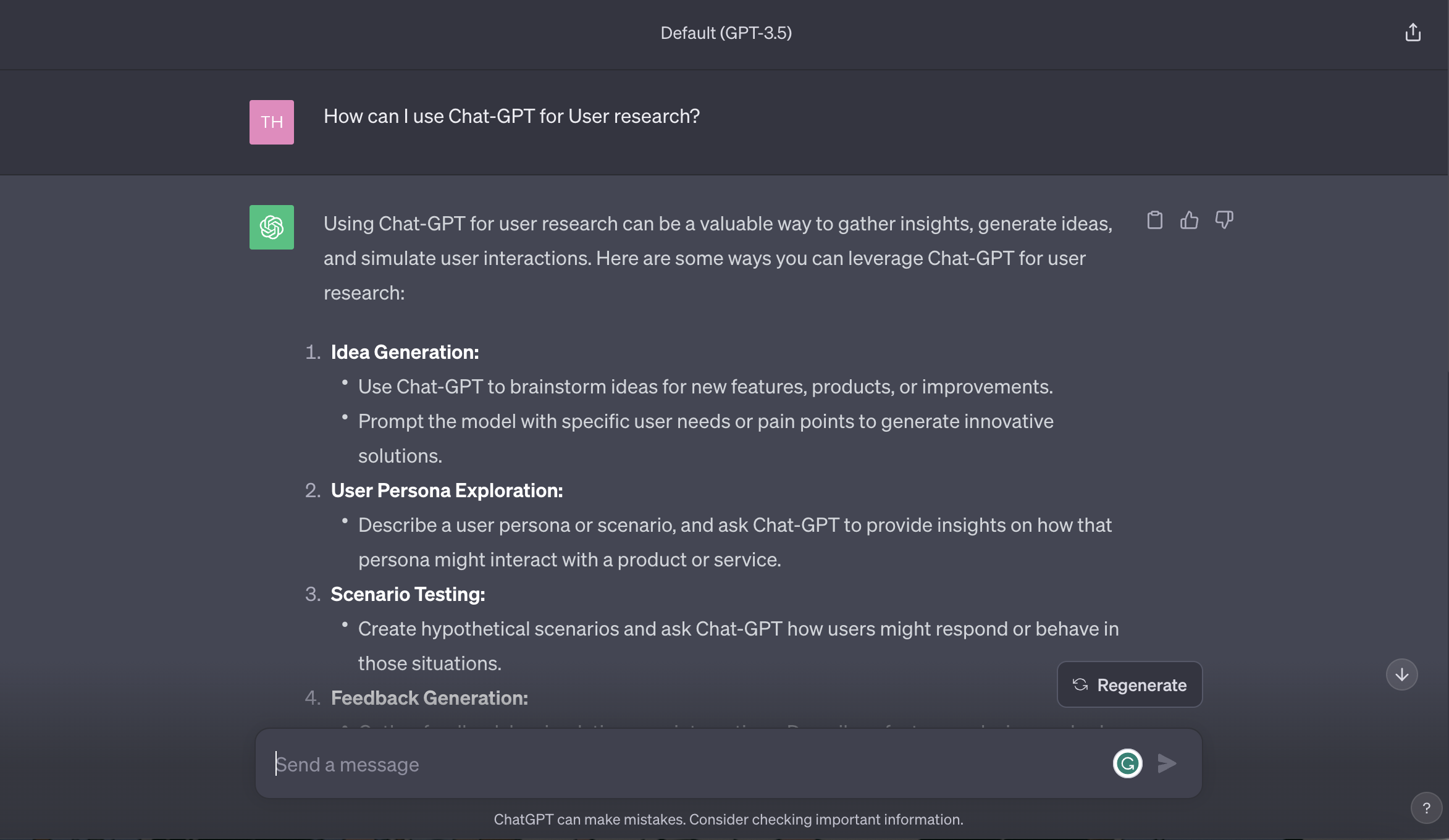Copy the assistant's reply to clipboard
The width and height of the screenshot is (1449, 840).
pyautogui.click(x=1155, y=220)
